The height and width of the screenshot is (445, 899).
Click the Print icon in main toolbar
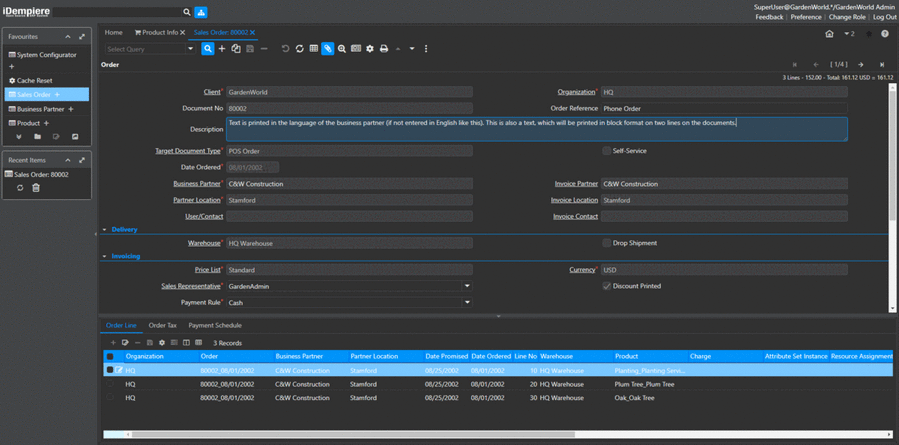384,49
